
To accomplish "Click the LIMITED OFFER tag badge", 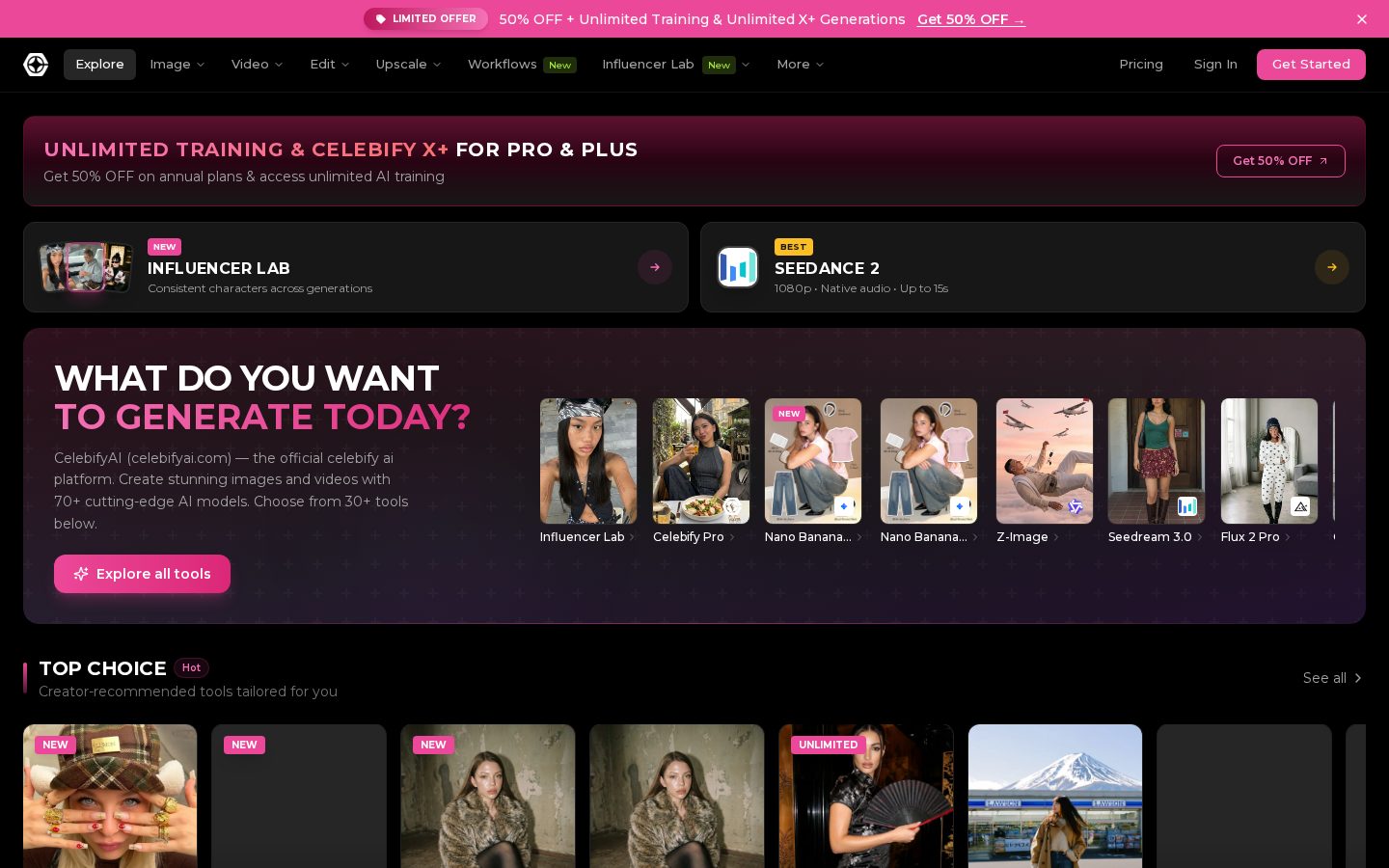I will [x=425, y=19].
